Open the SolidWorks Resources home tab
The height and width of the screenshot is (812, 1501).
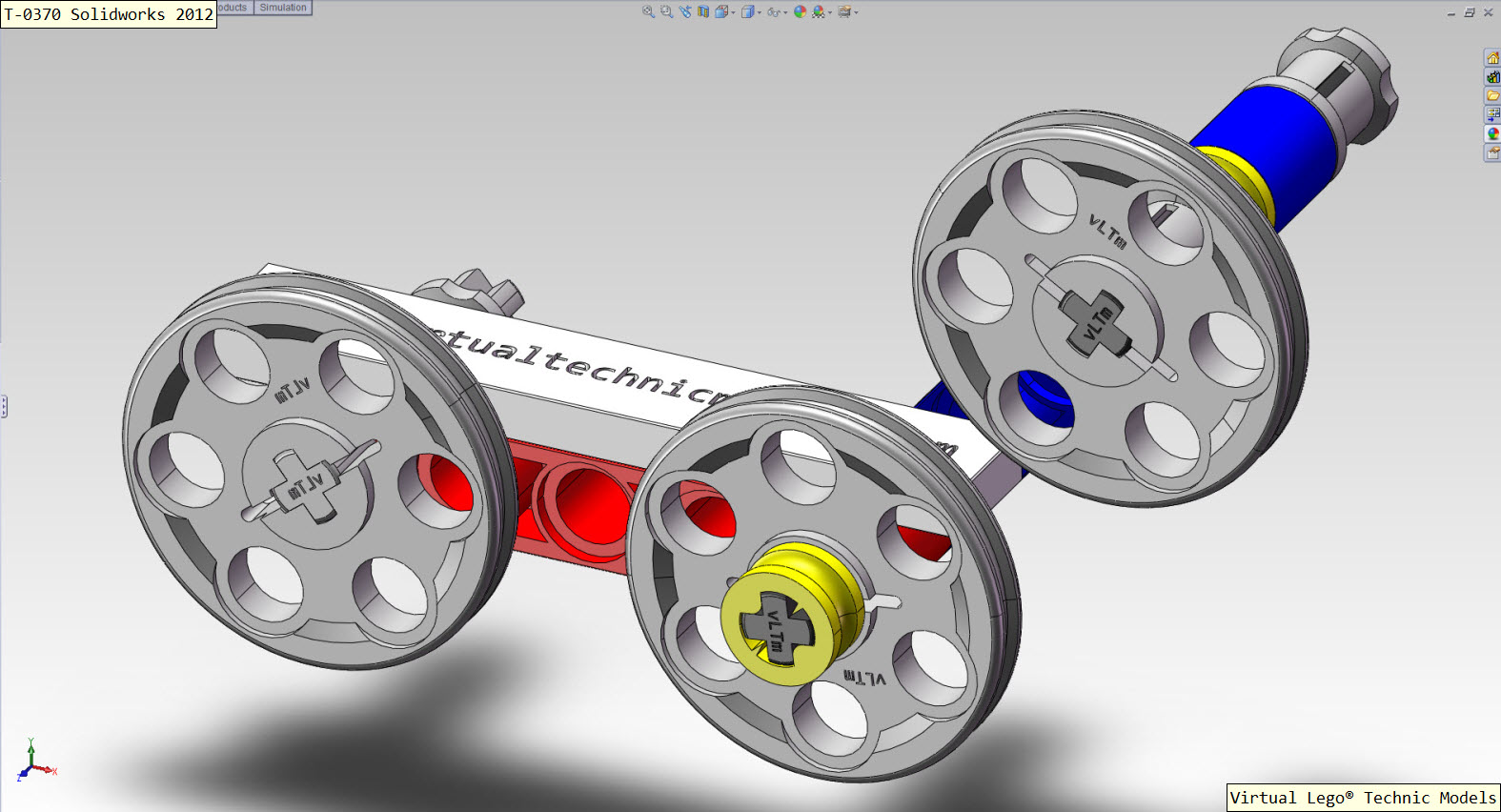pos(1492,58)
